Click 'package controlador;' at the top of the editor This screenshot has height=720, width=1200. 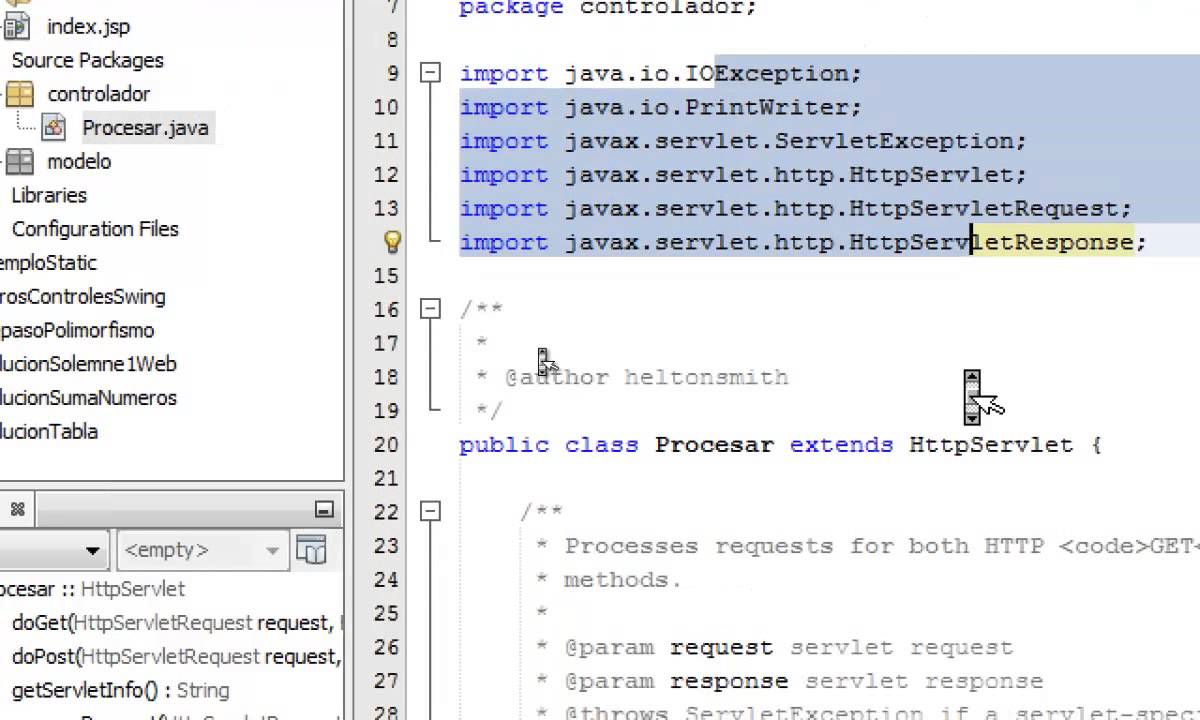(608, 8)
